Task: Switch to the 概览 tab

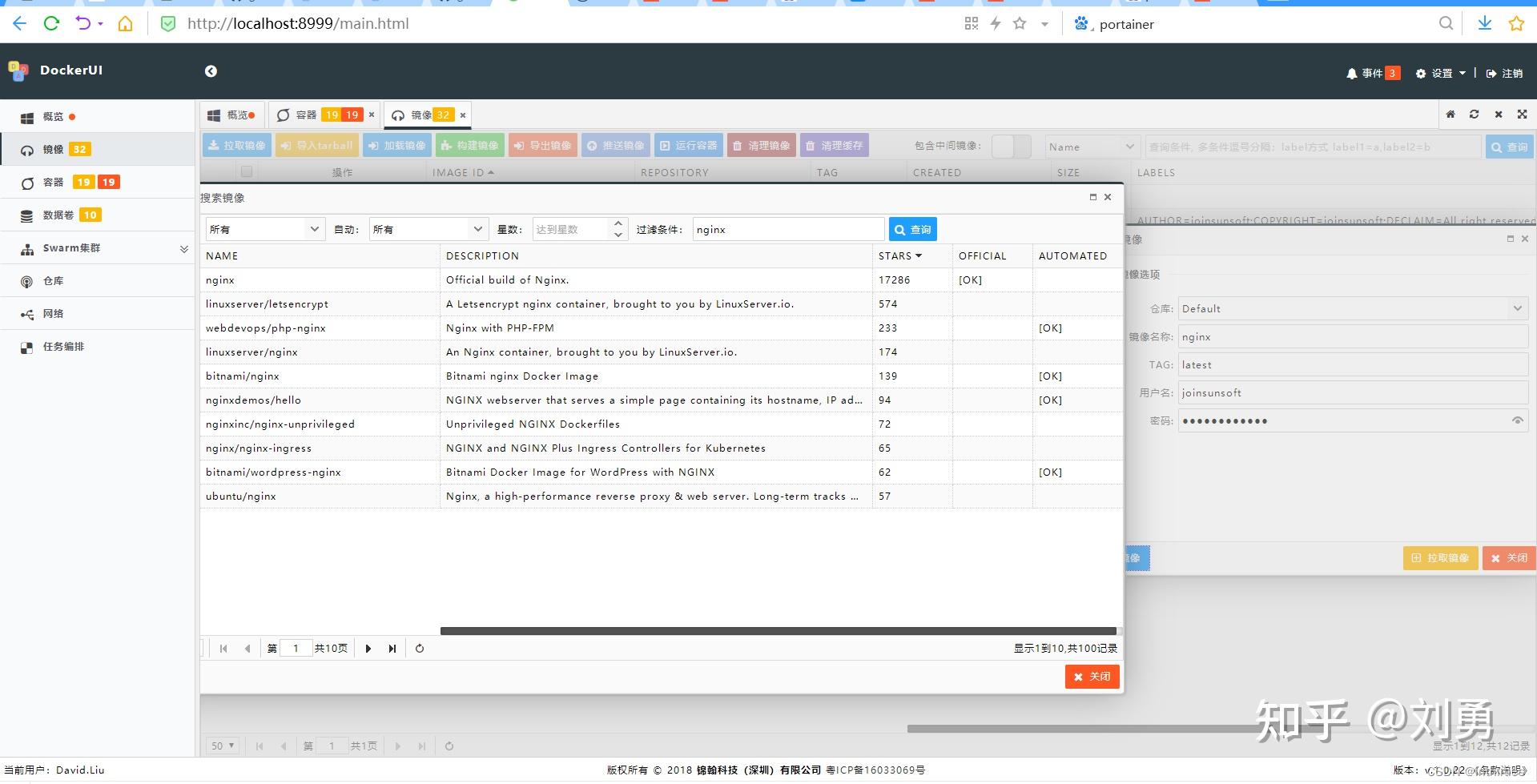Action: (x=231, y=114)
